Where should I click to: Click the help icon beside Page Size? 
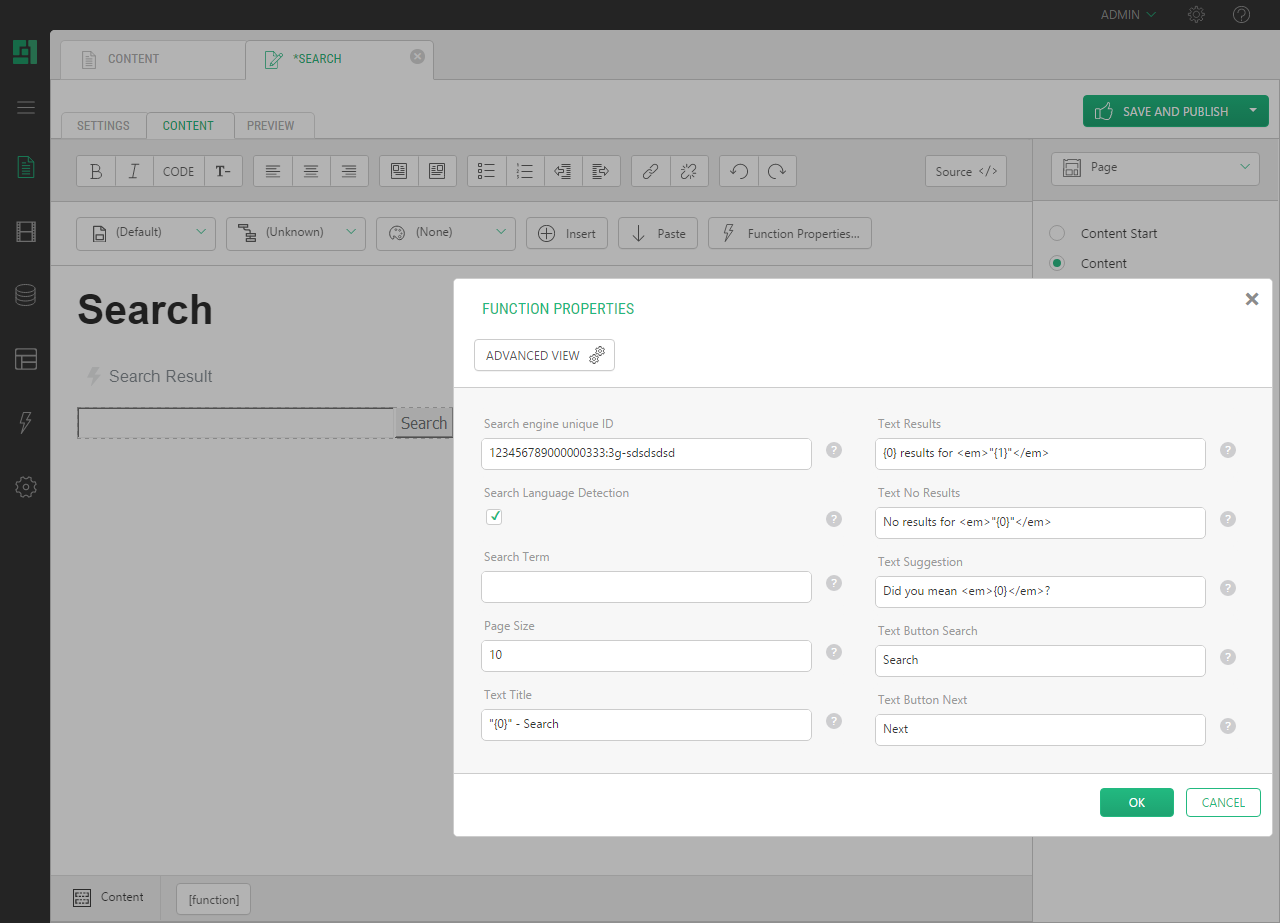834,652
